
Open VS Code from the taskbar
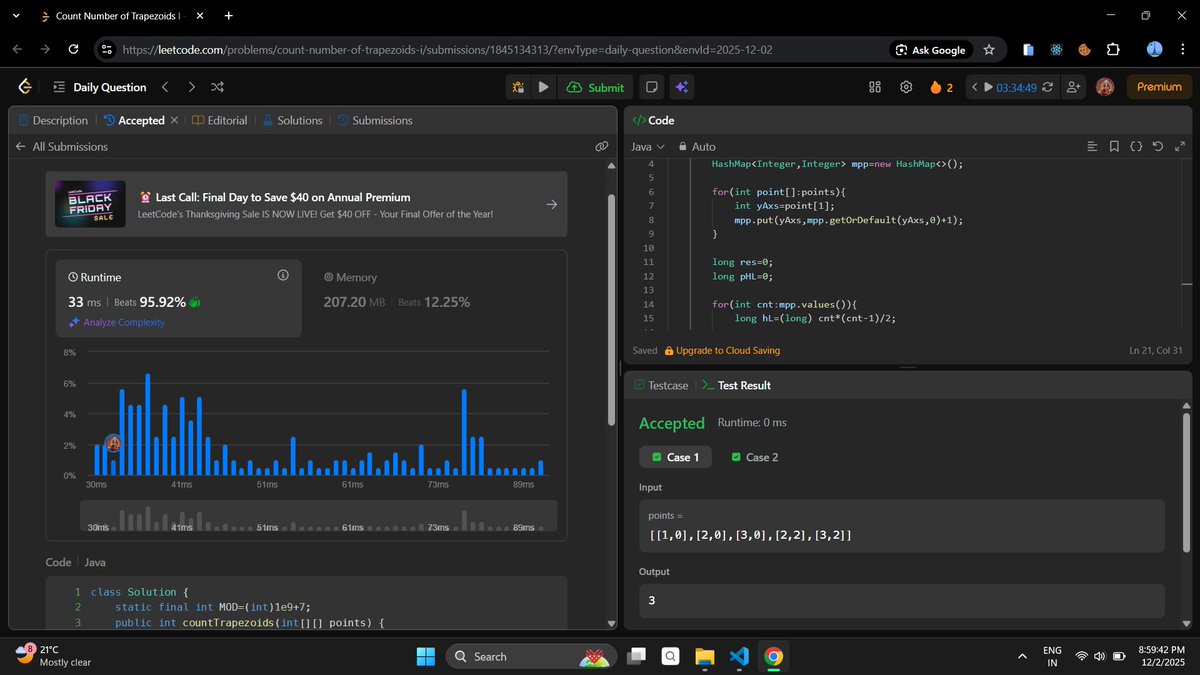pyautogui.click(x=739, y=657)
